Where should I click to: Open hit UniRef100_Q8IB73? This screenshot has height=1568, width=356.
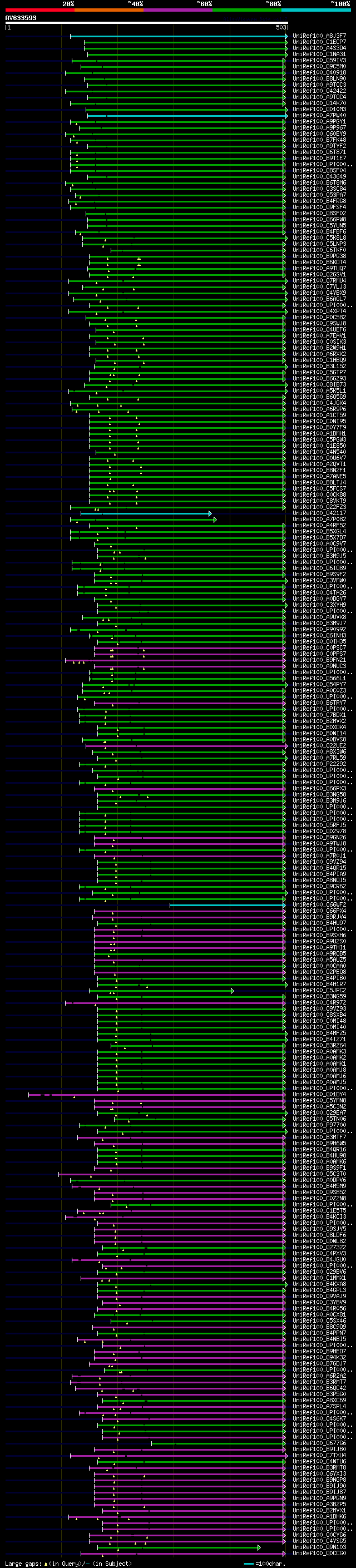click(x=319, y=385)
